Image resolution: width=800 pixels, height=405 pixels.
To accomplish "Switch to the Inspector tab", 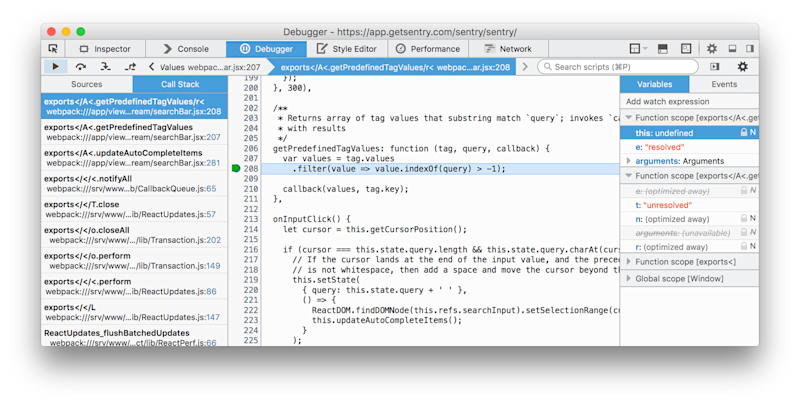I will pyautogui.click(x=105, y=49).
